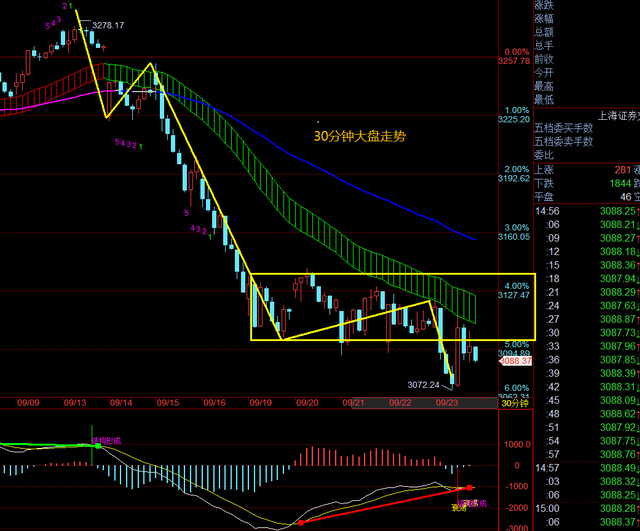
Task: Click the 最低 field label
Action: point(544,99)
